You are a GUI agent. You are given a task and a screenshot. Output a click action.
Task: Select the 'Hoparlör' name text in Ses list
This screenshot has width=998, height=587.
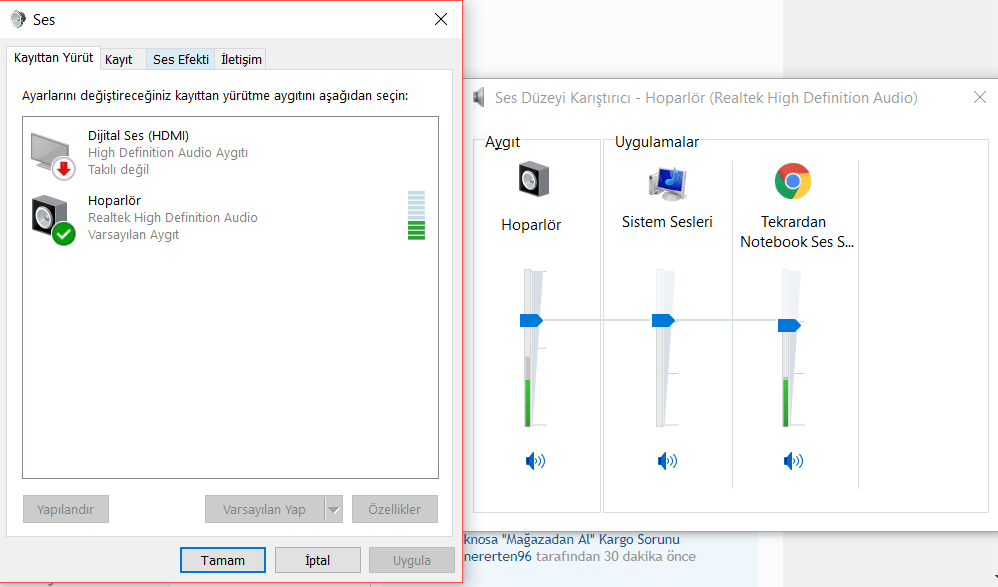point(114,201)
